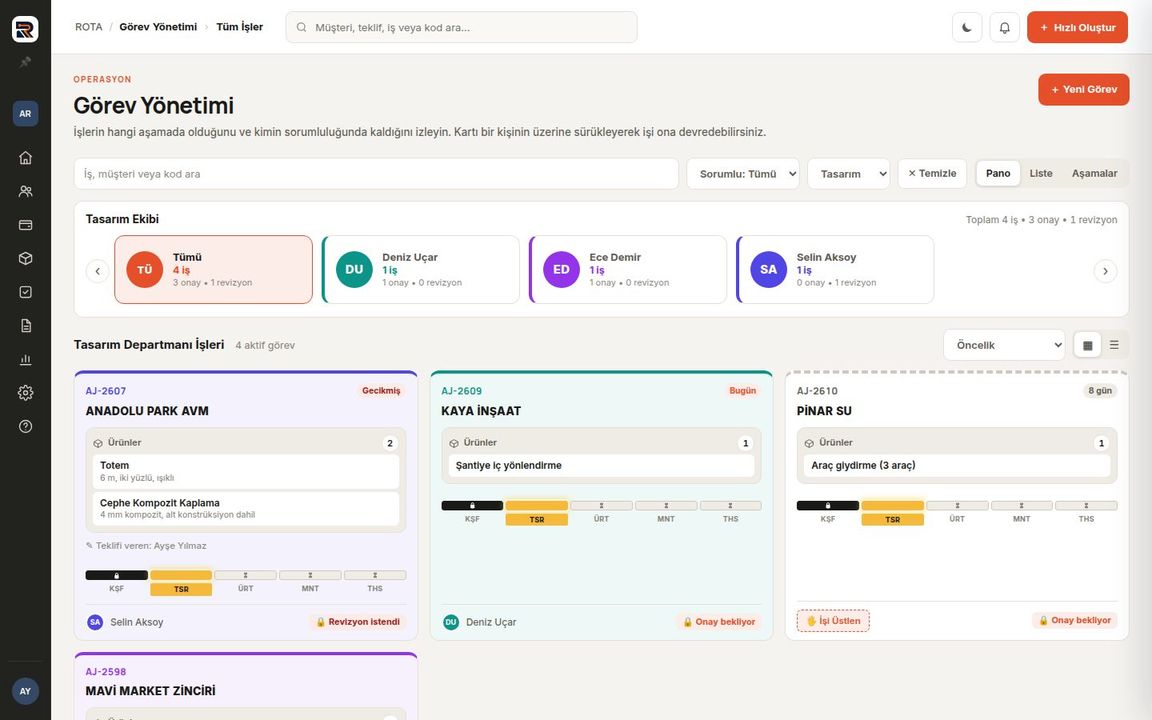Click the Görev Yönetimi breadcrumb
The width and height of the screenshot is (1152, 720).
click(158, 27)
